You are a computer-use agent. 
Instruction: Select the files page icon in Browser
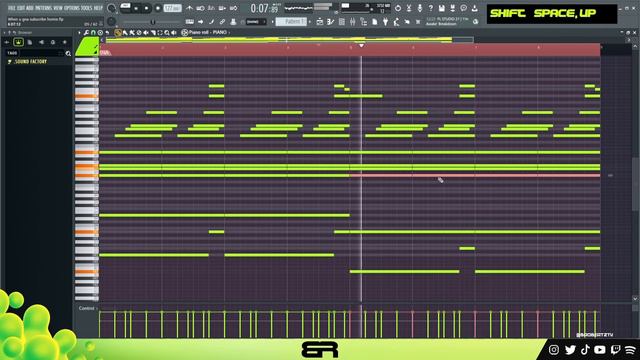(30, 42)
